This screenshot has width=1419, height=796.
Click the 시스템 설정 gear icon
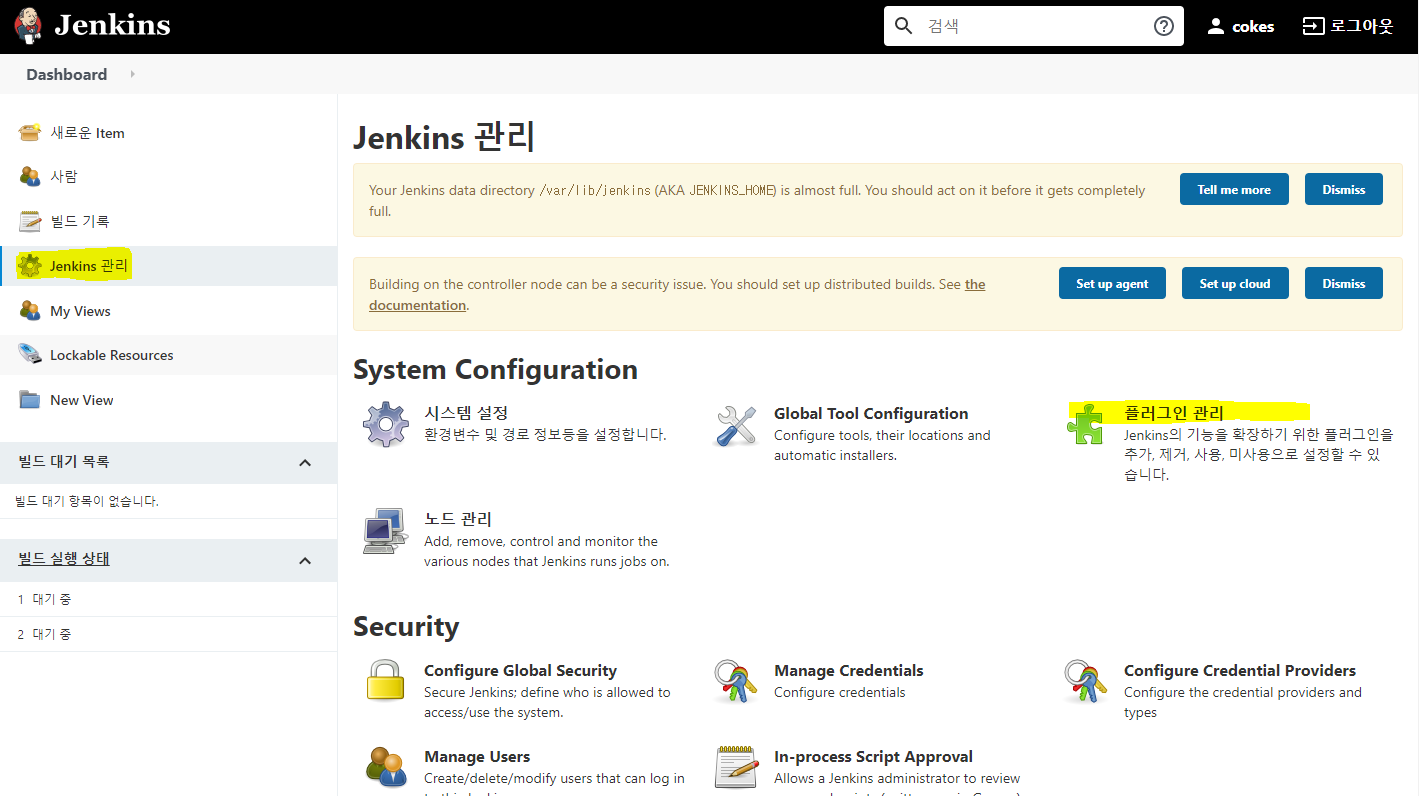[x=386, y=424]
